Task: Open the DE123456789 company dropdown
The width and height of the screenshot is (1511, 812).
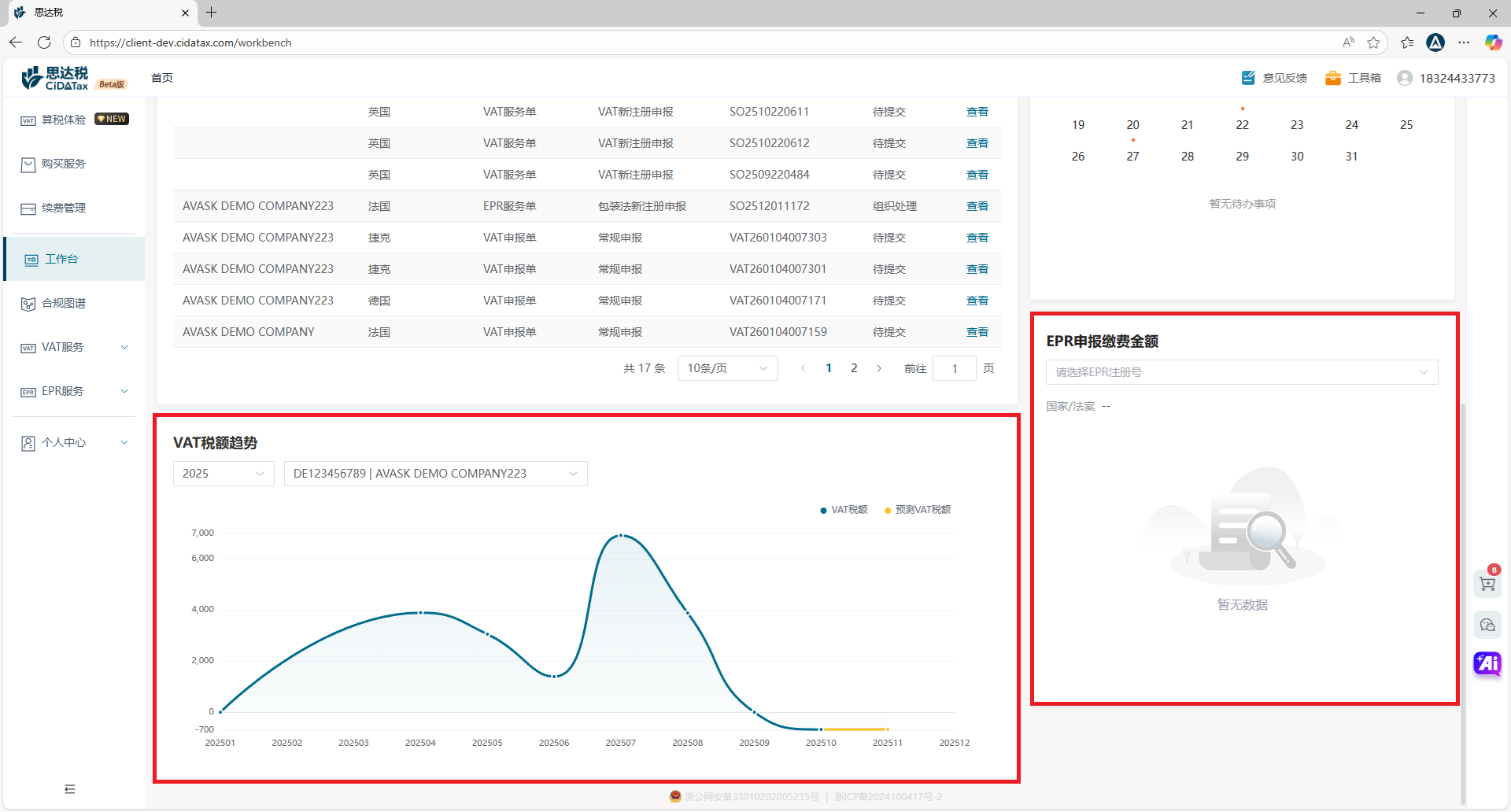Action: pos(435,474)
